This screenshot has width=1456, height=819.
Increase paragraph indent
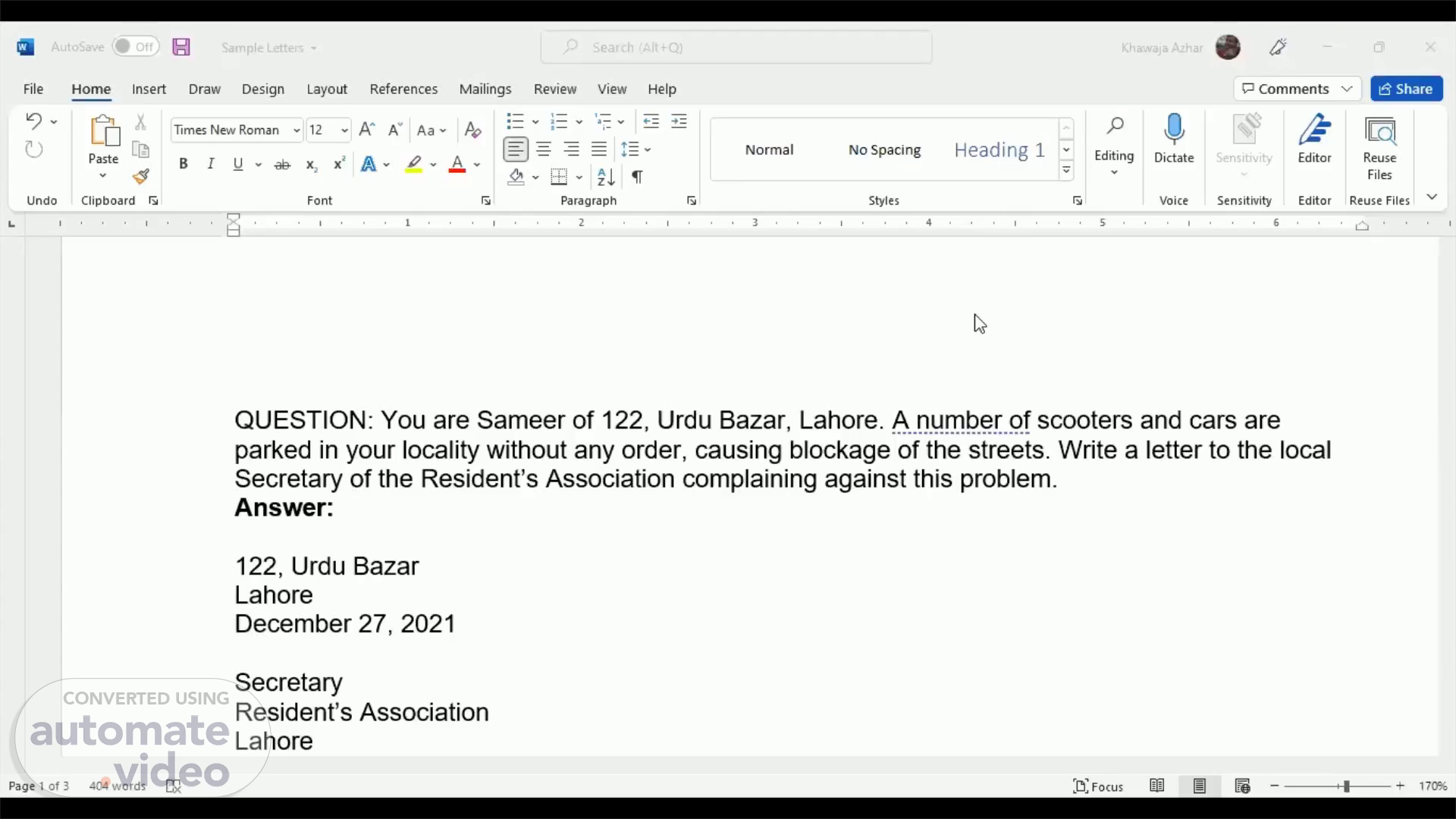coord(679,121)
